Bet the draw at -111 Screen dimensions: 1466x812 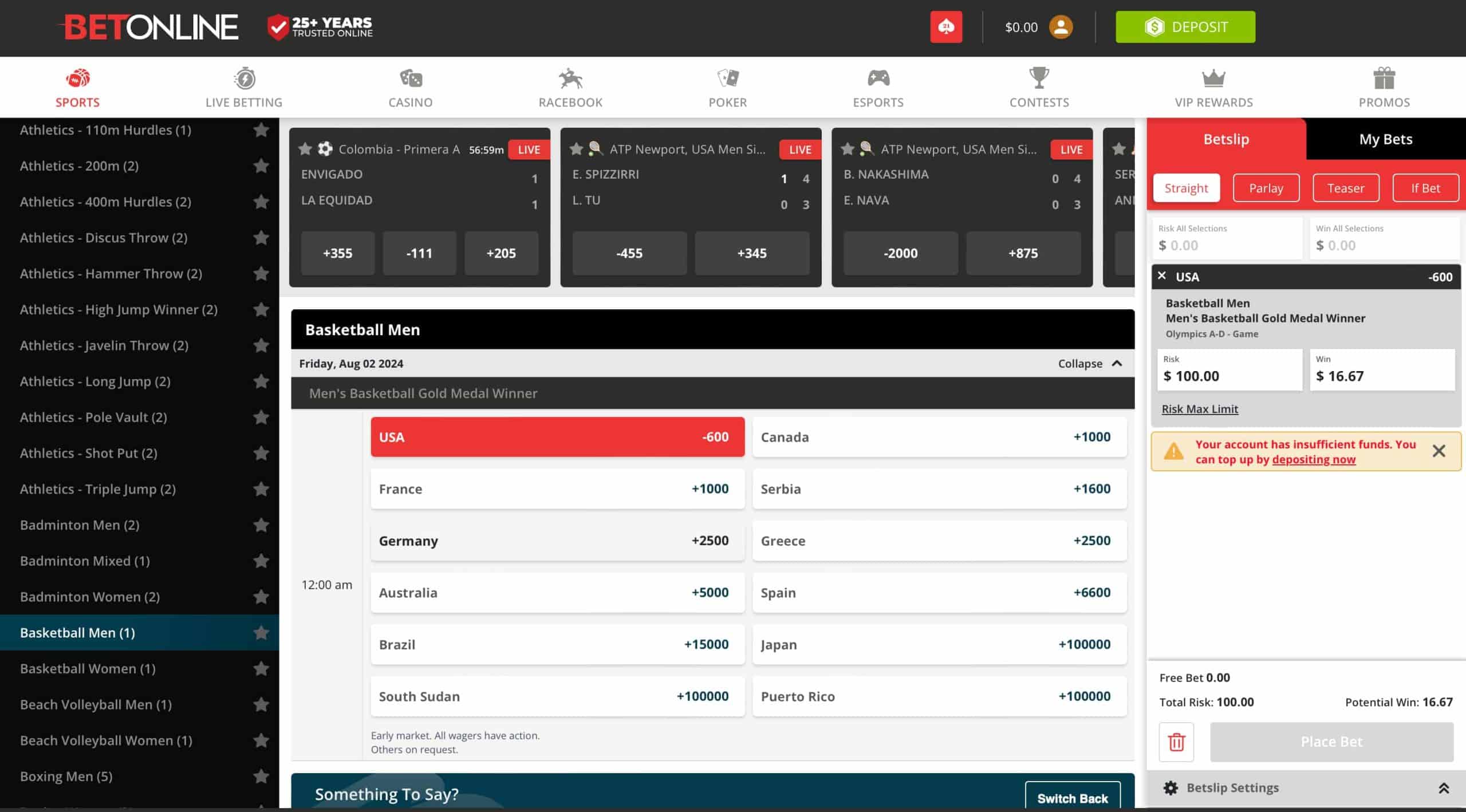click(x=419, y=253)
